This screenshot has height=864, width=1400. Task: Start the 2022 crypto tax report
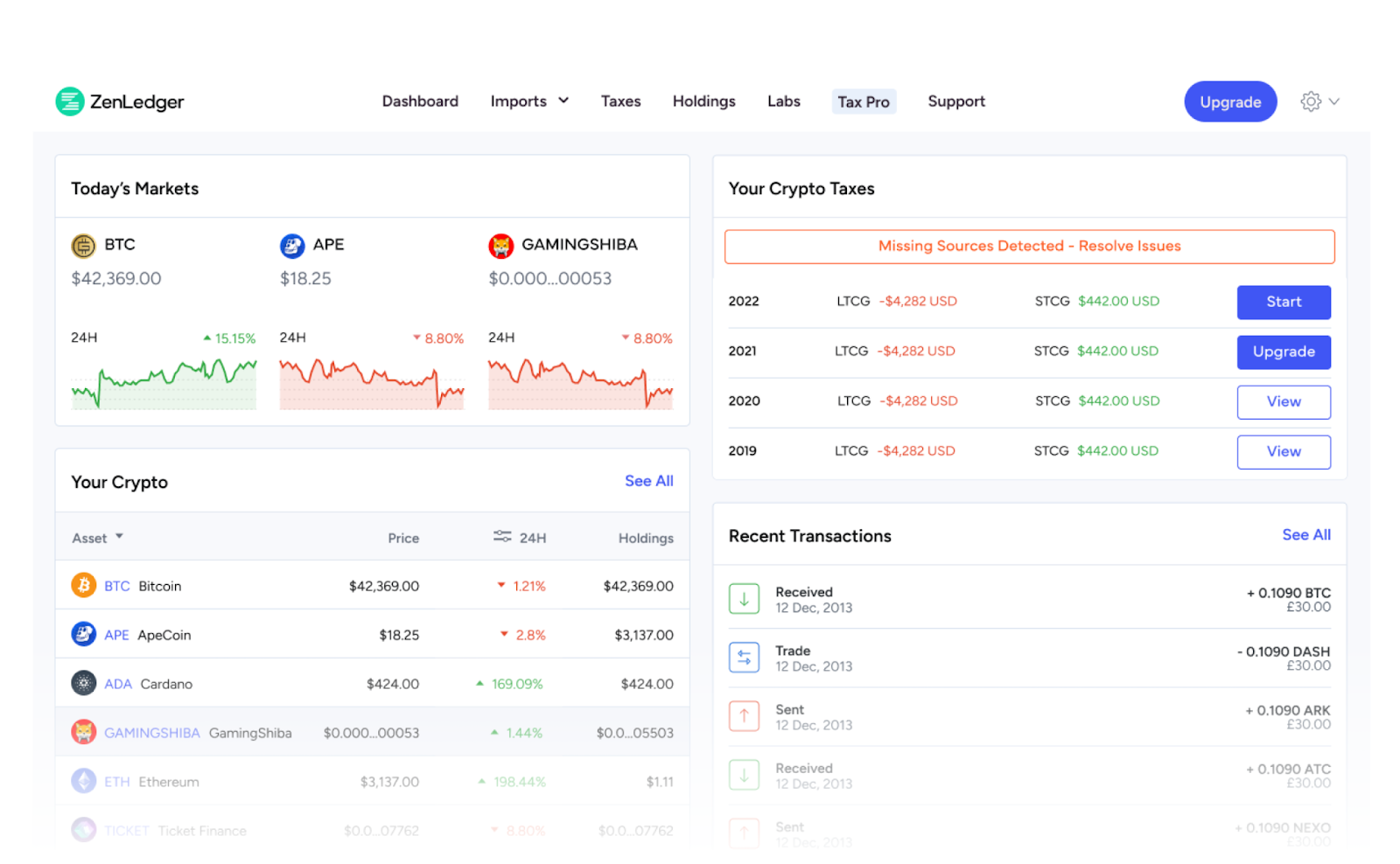coord(1283,302)
